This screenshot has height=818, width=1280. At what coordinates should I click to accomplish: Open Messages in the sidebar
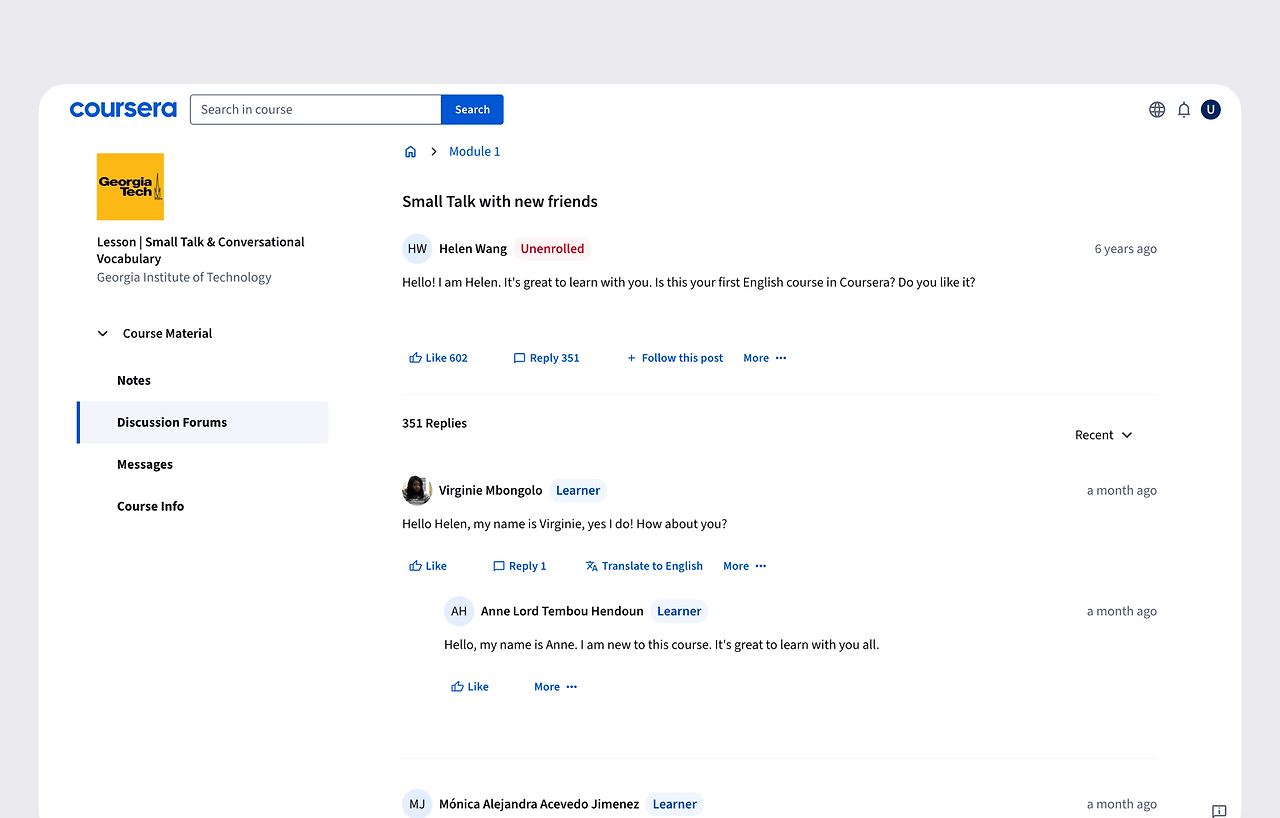[145, 464]
